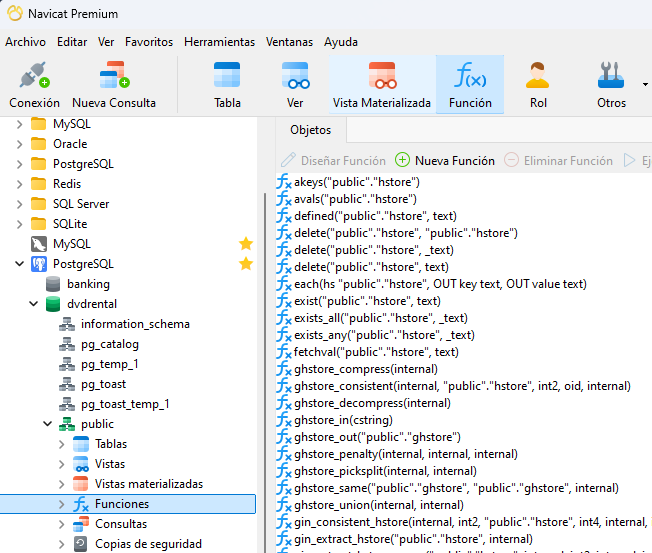Select the dvdrental database icon
The height and width of the screenshot is (553, 652).
[53, 304]
